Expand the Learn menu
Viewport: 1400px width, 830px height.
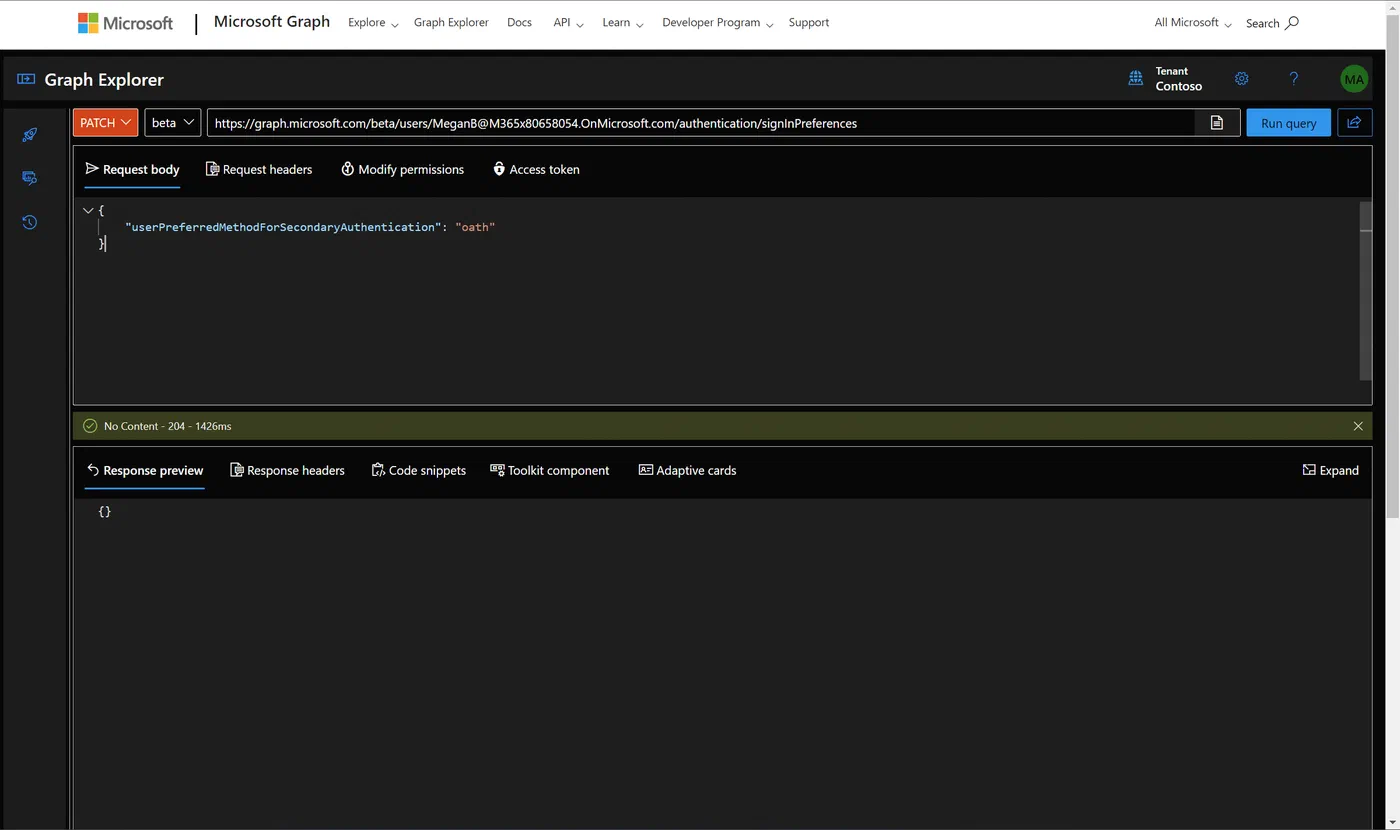622,22
